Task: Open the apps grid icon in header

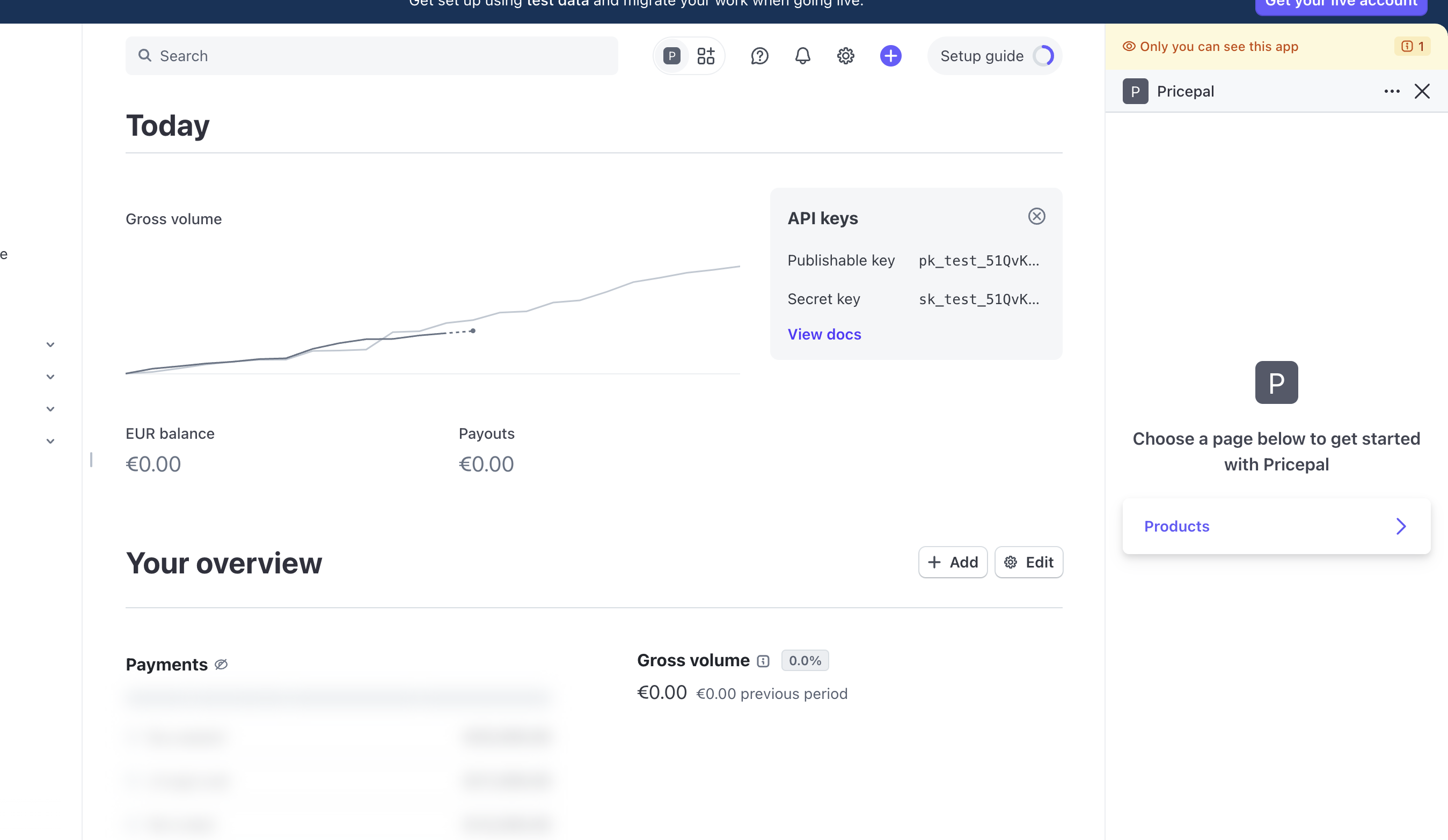Action: tap(706, 56)
